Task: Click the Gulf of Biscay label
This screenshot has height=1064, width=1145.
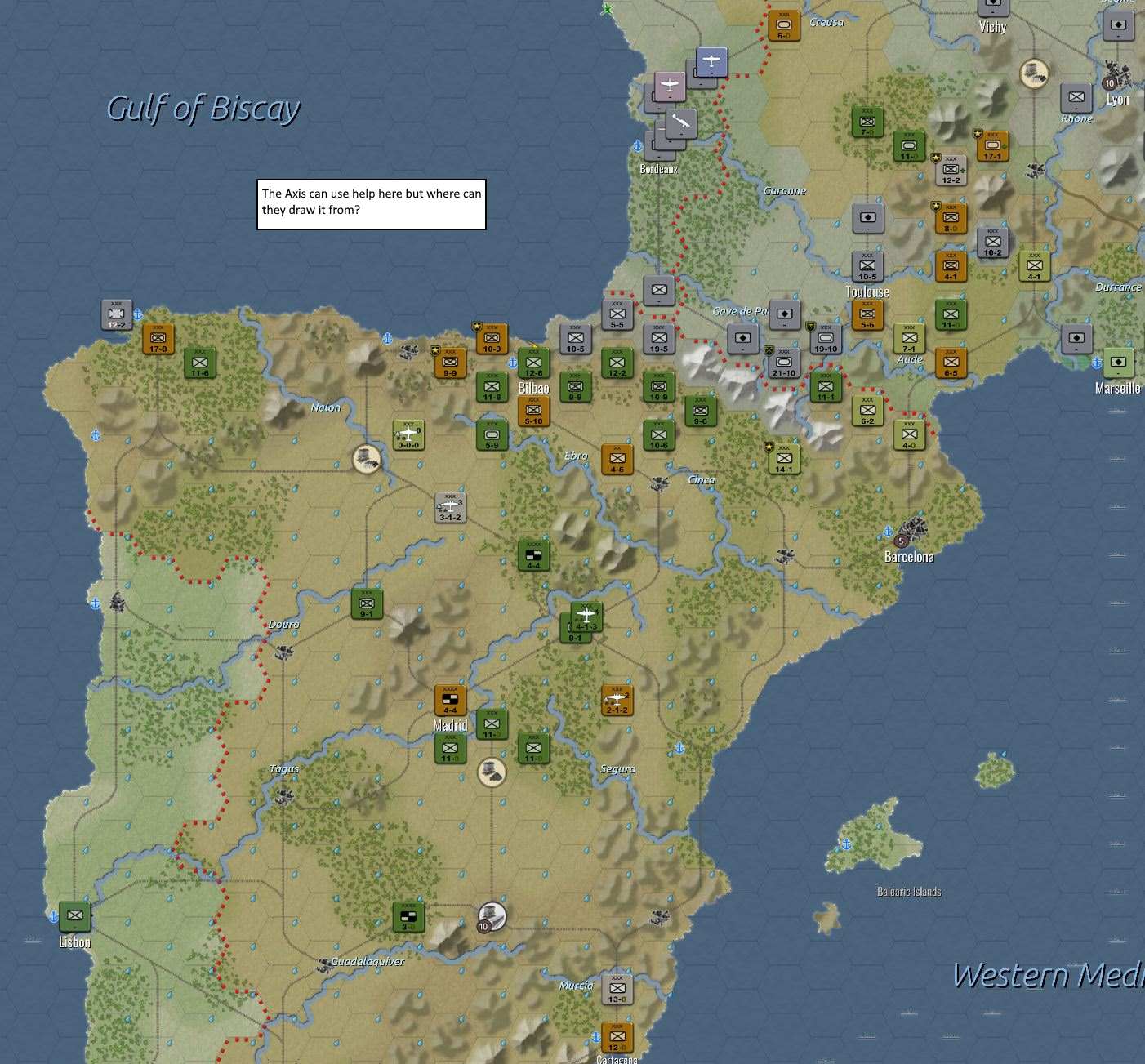Action: [x=203, y=109]
